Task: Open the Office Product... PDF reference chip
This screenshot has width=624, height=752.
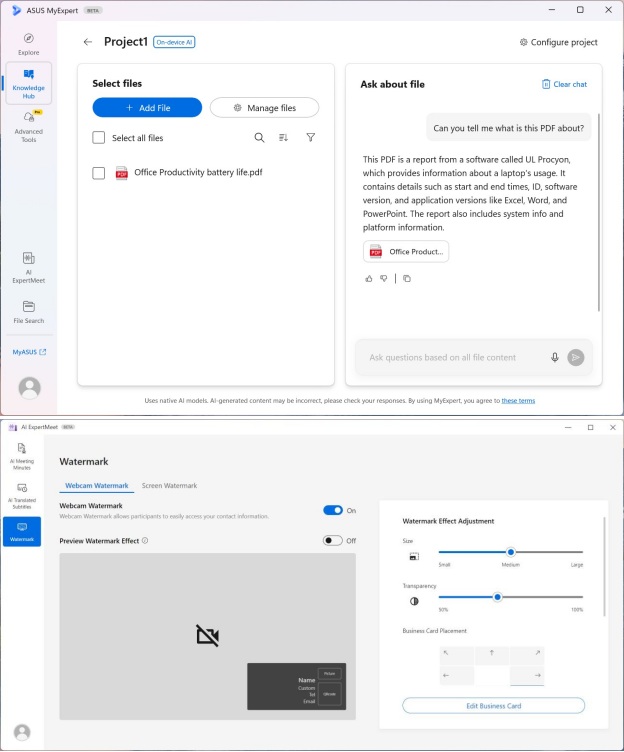Action: tap(406, 252)
